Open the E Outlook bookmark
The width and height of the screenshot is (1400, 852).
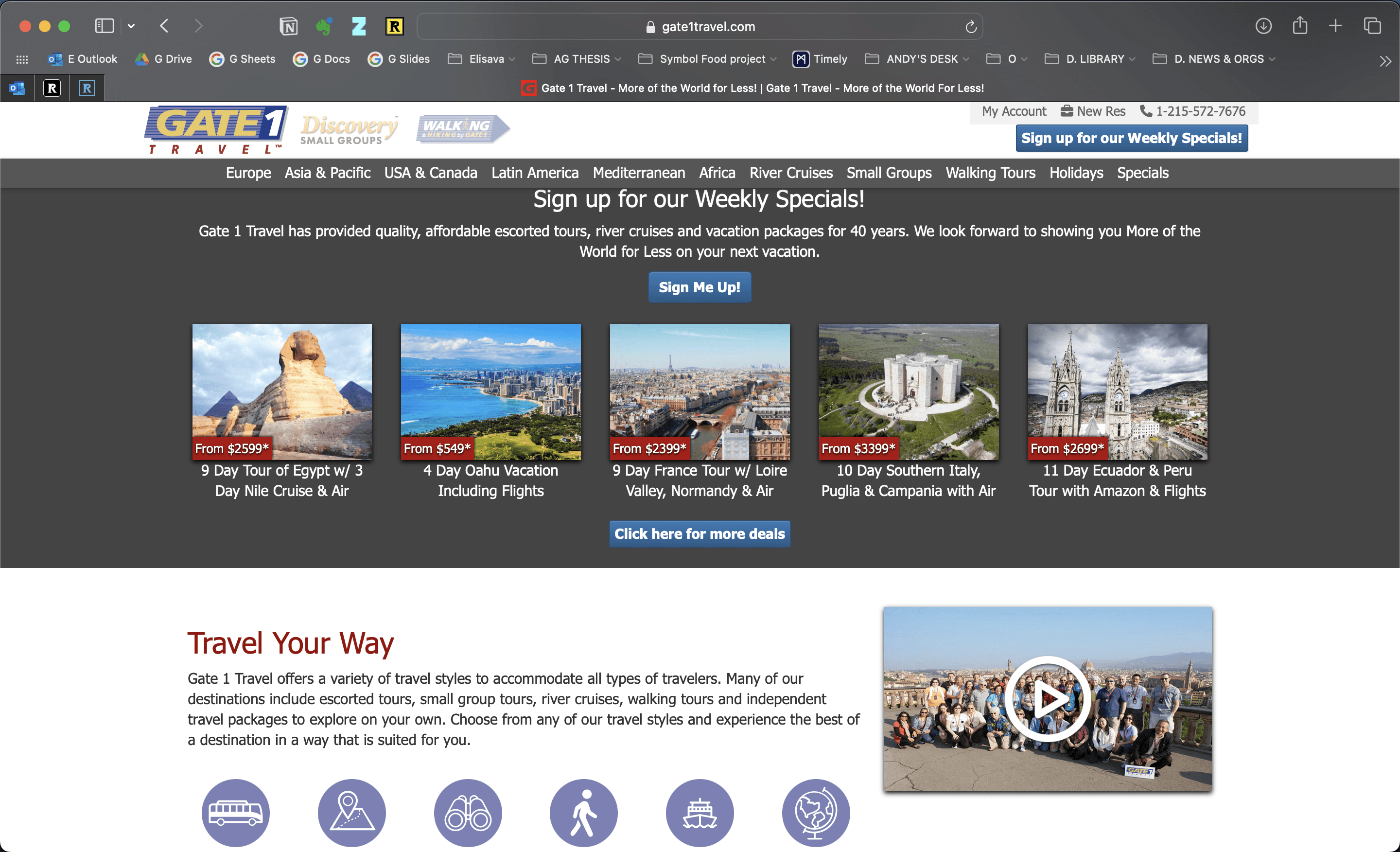click(x=83, y=59)
